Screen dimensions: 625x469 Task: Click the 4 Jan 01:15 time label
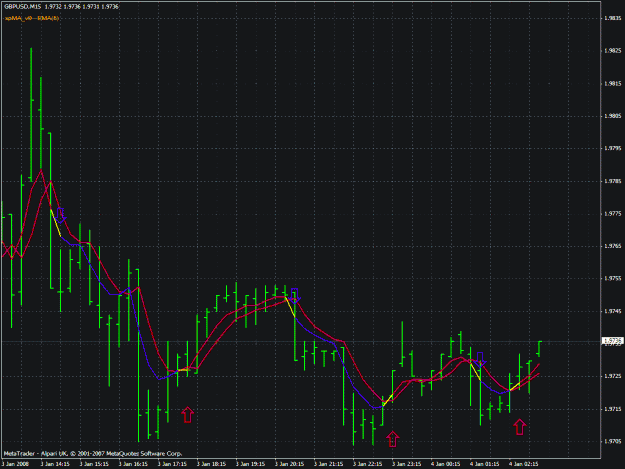pos(485,464)
